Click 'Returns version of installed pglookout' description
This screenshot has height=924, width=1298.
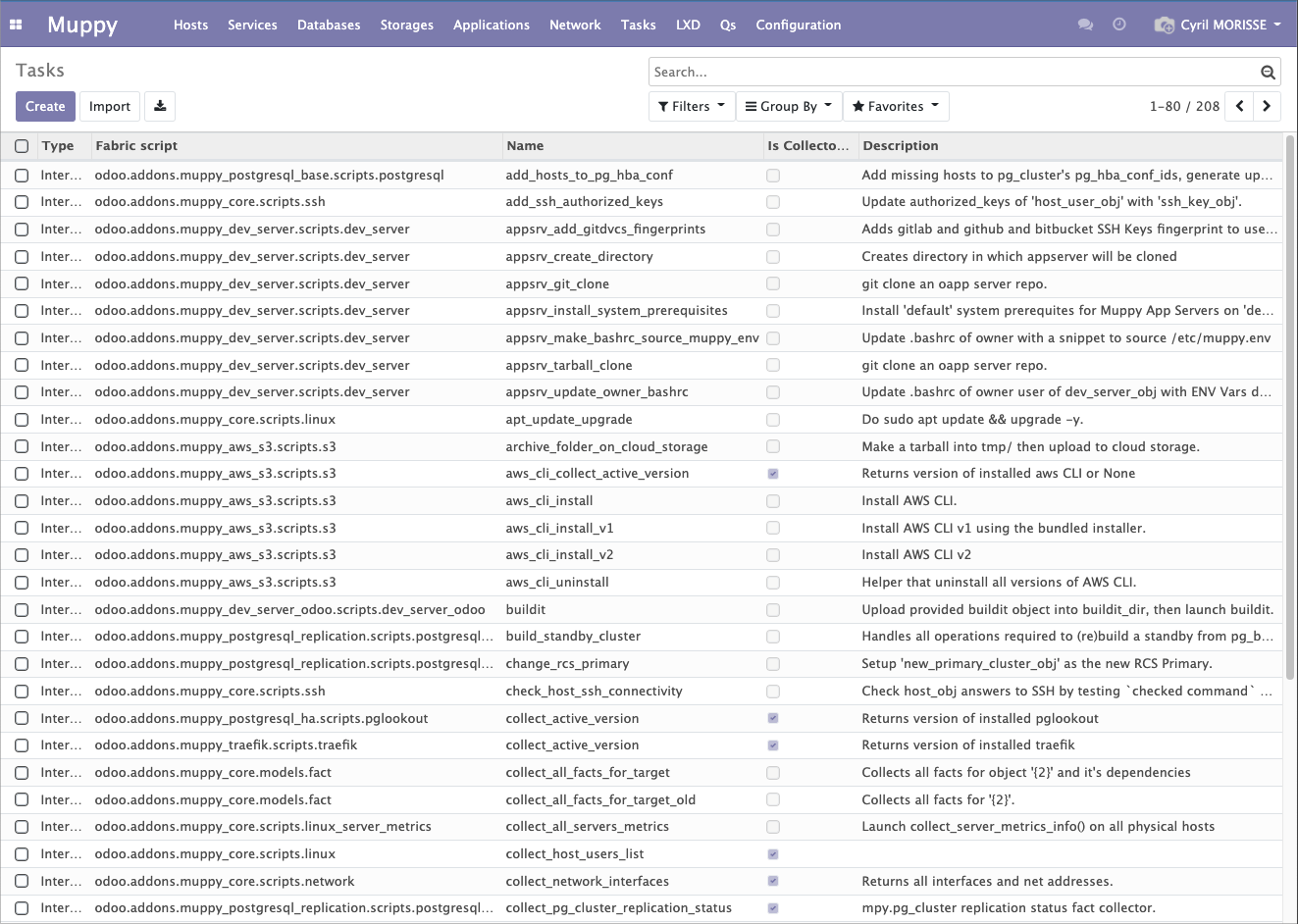(979, 719)
